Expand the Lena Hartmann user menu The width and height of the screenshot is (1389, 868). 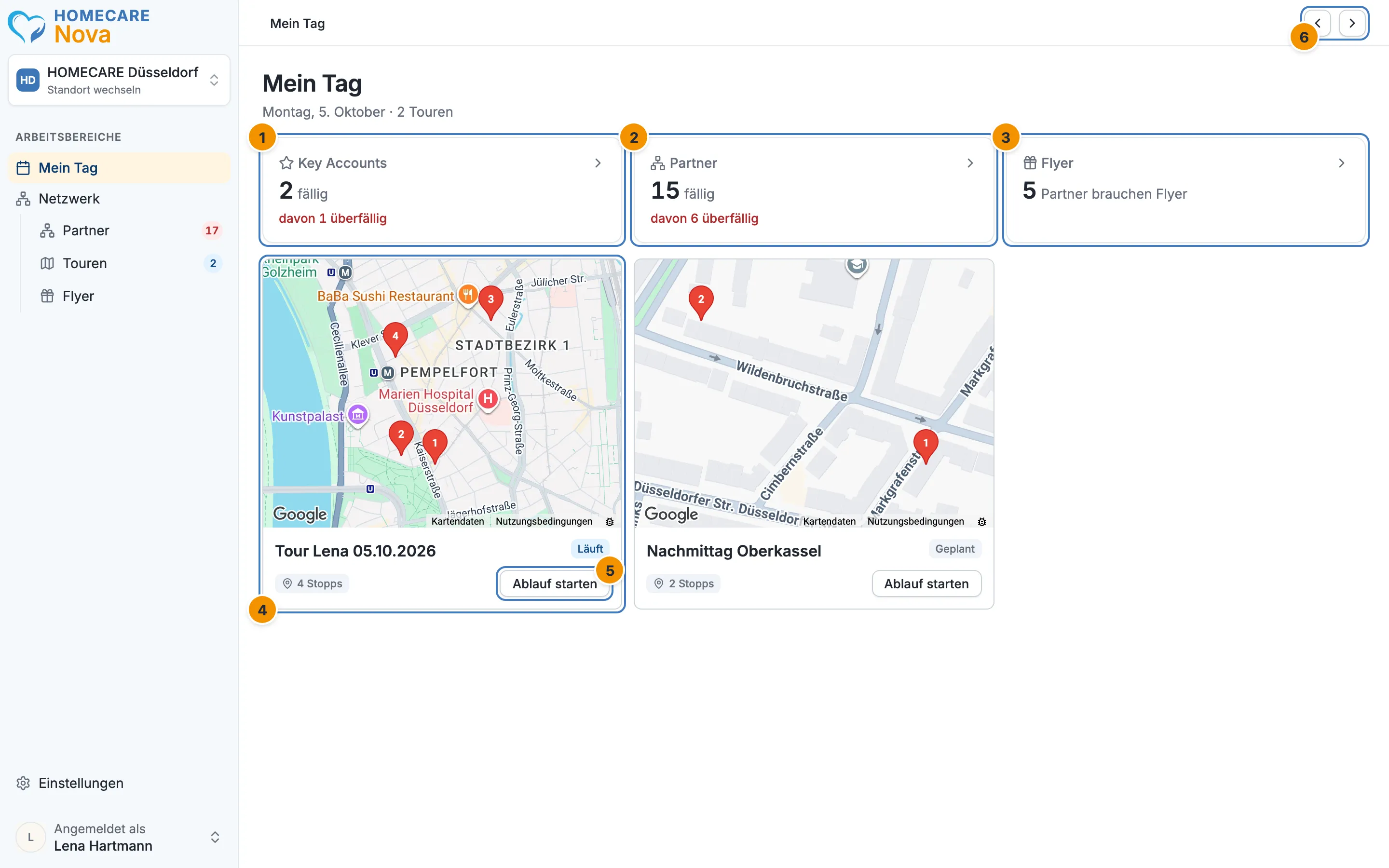(119, 837)
